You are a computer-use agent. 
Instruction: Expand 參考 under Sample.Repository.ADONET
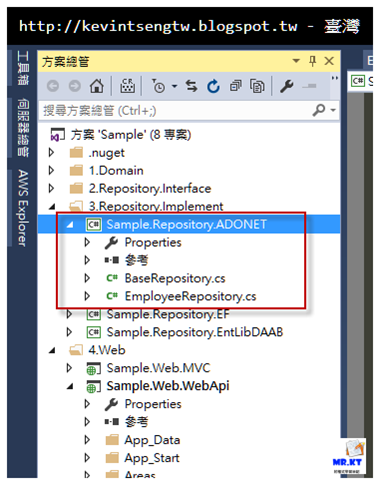point(87,260)
